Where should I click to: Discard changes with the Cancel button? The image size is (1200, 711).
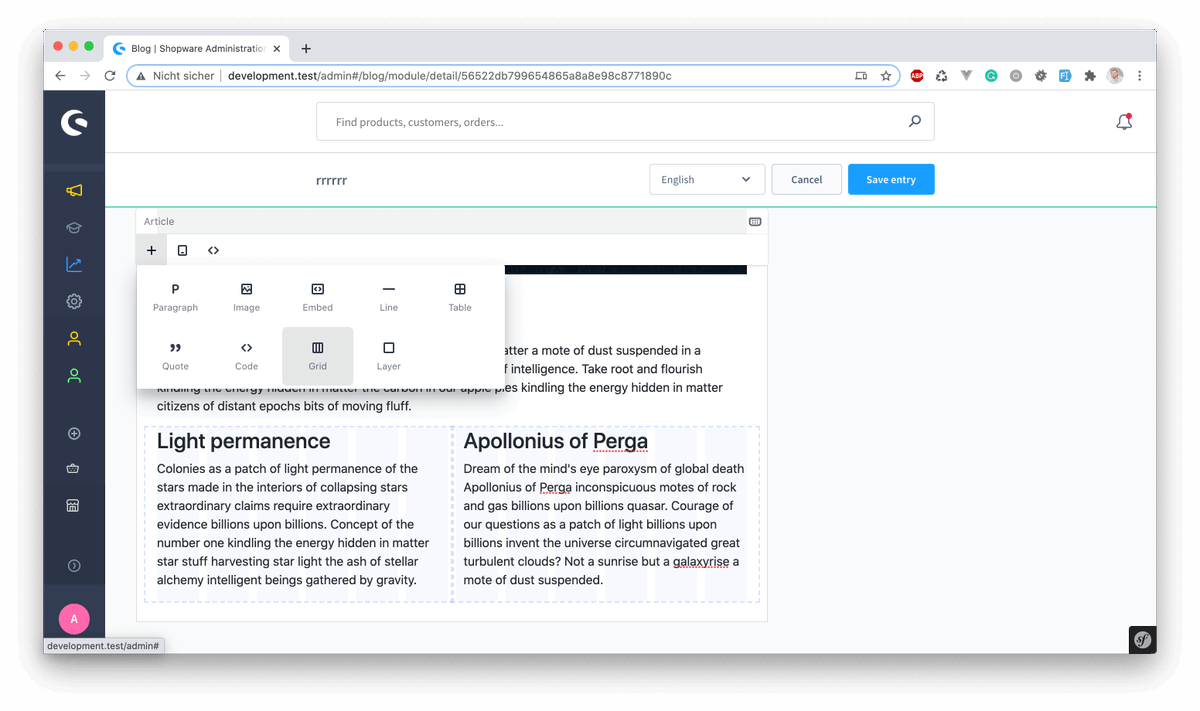806,179
